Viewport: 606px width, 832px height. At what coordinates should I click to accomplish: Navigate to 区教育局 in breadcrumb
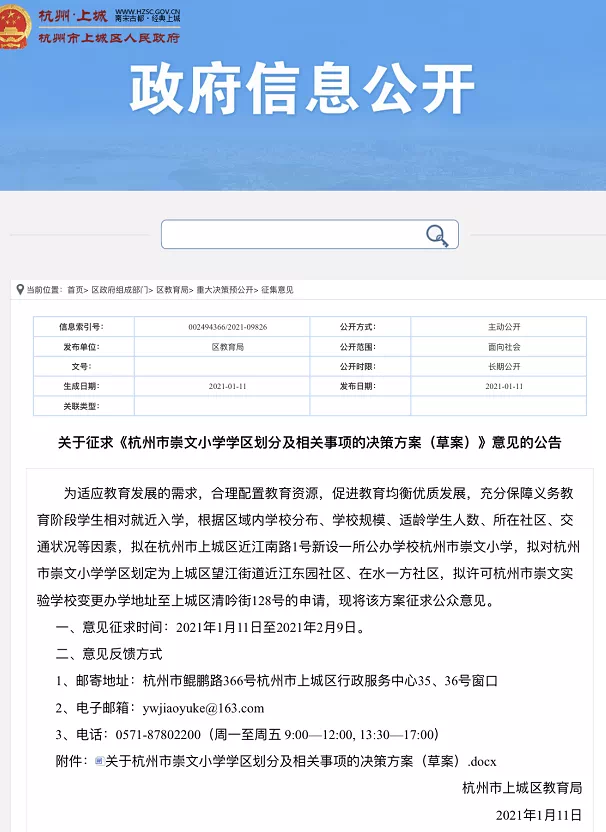pos(172,290)
